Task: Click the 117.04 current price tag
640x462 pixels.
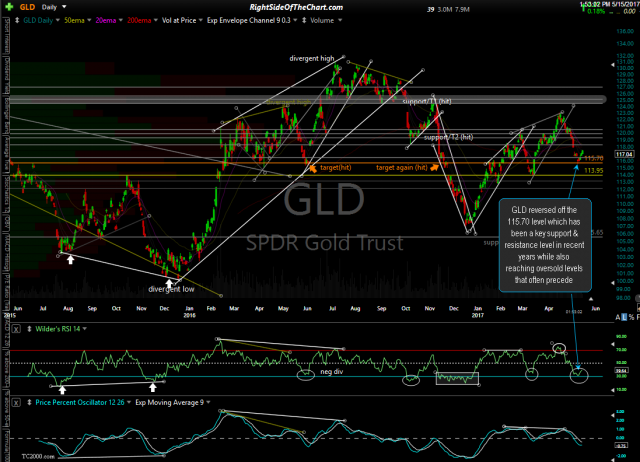Action: point(624,154)
